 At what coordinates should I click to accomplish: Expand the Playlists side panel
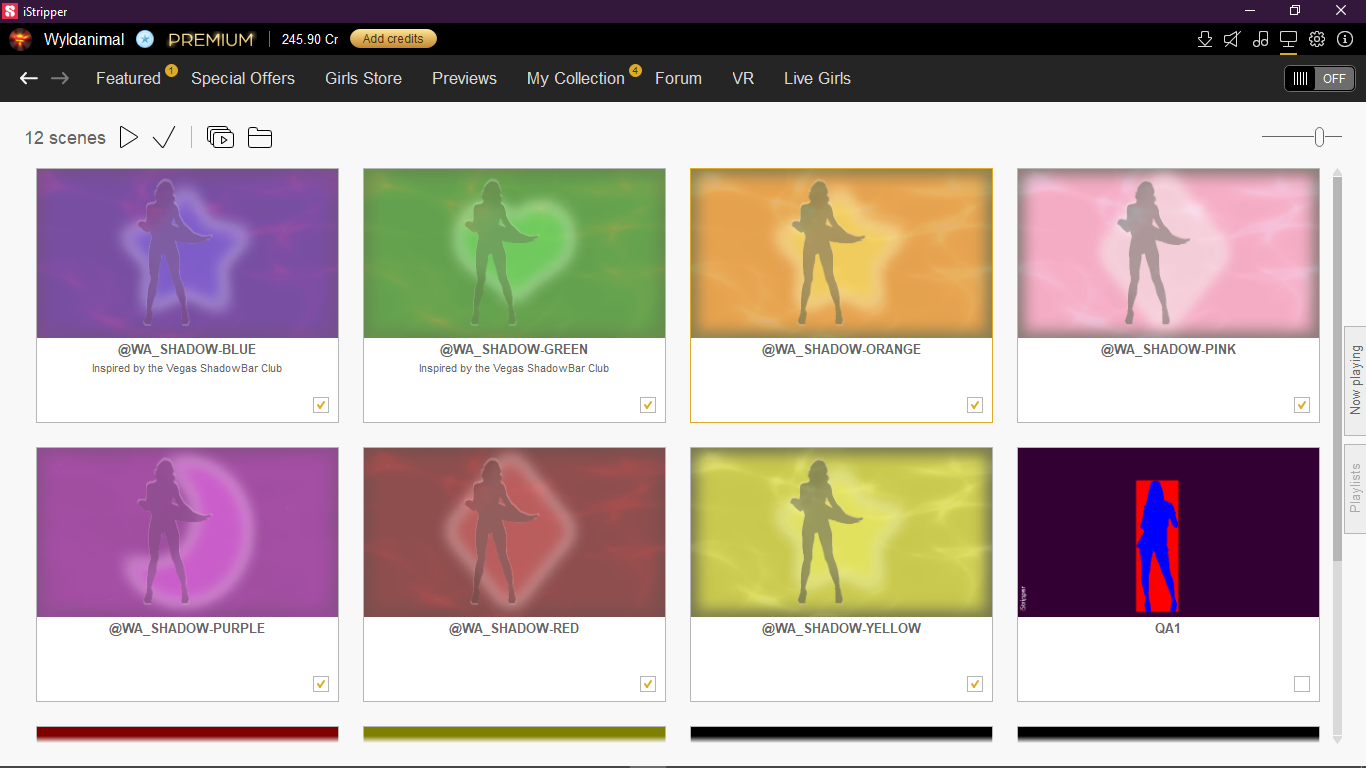coord(1355,487)
